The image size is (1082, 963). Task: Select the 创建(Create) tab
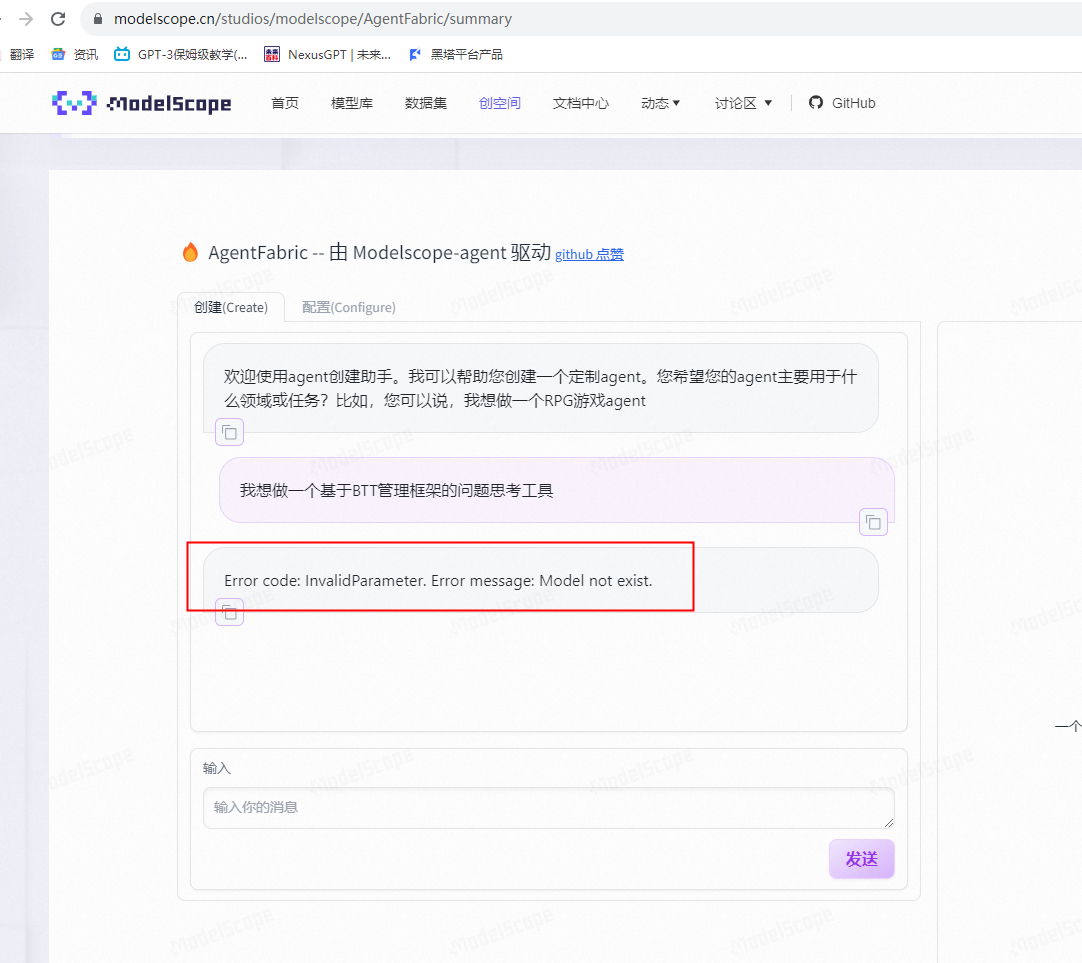click(x=231, y=307)
